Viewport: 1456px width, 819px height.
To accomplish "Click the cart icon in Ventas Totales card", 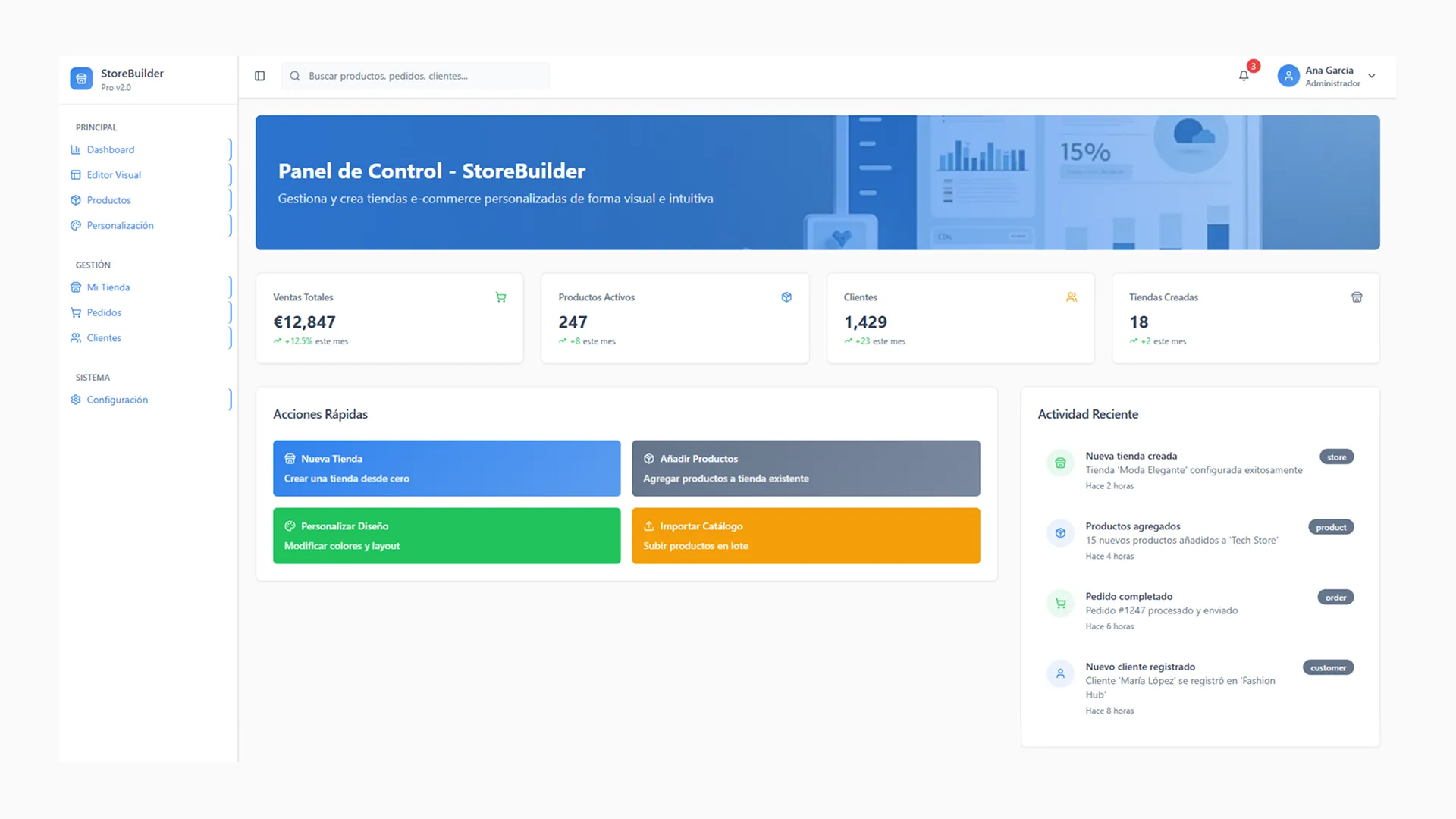I will [500, 297].
